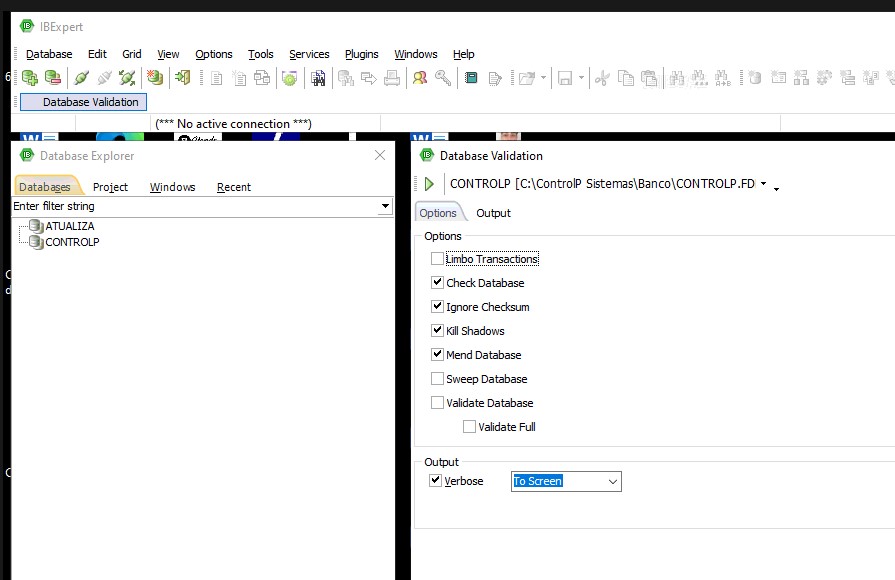Screen dimensions: 895x580
Task: Click the Enter filter string field
Action: [x=195, y=206]
